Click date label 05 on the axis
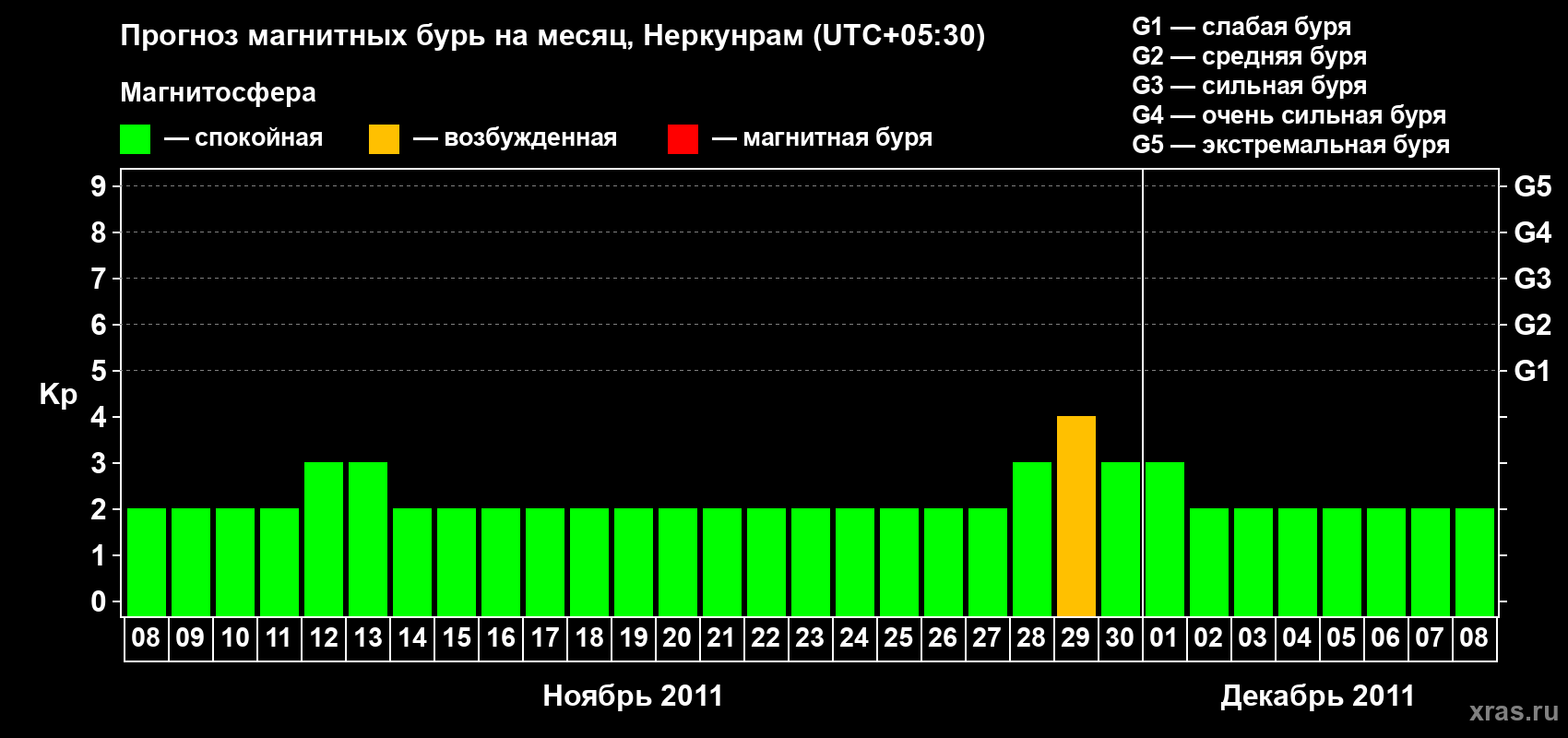1568x738 pixels. 1341,637
